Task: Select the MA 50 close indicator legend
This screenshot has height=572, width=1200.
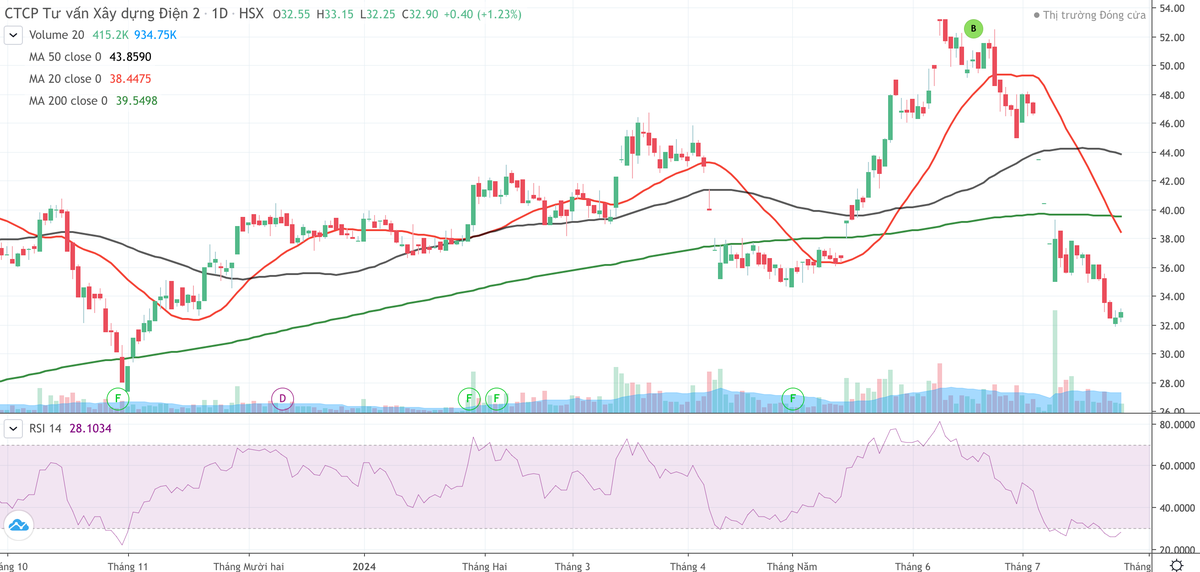Action: tap(65, 57)
